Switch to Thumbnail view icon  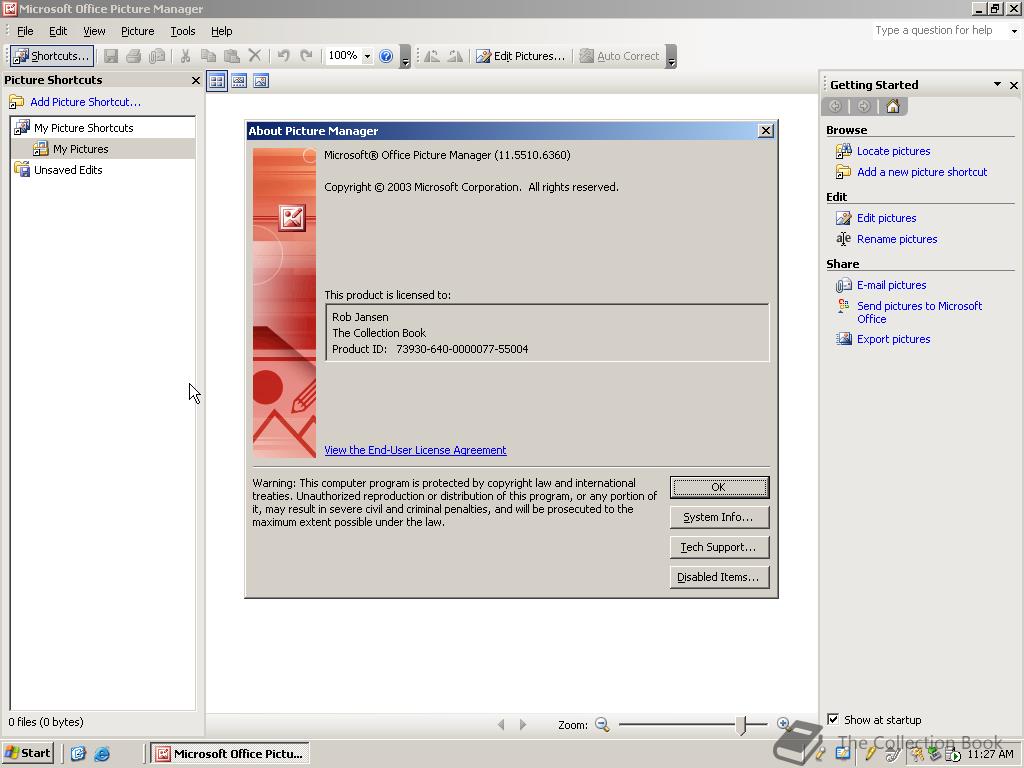[x=217, y=81]
